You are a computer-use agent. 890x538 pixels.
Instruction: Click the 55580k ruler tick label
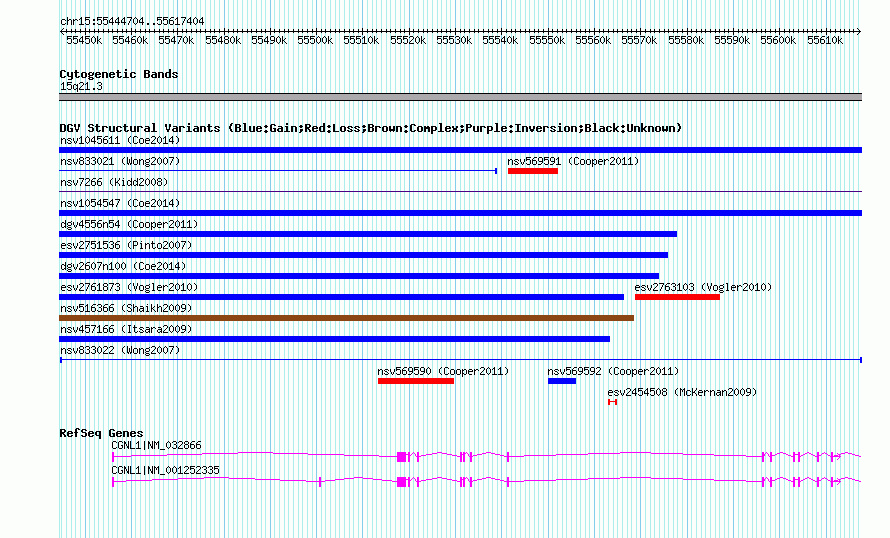pyautogui.click(x=686, y=40)
